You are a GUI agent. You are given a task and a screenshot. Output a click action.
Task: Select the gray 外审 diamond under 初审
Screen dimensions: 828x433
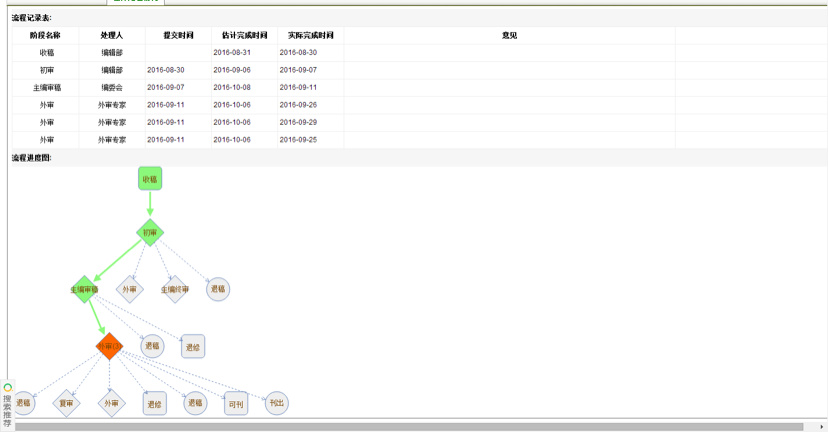click(x=129, y=289)
